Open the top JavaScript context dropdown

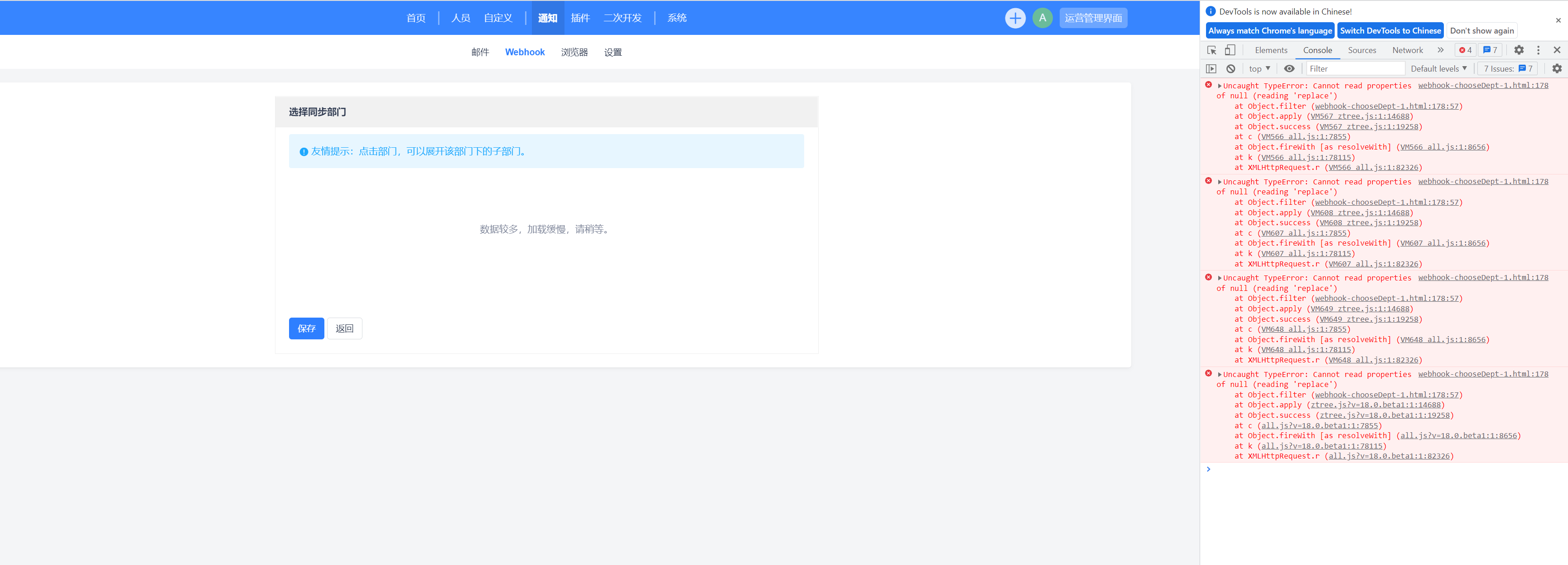pyautogui.click(x=1259, y=69)
